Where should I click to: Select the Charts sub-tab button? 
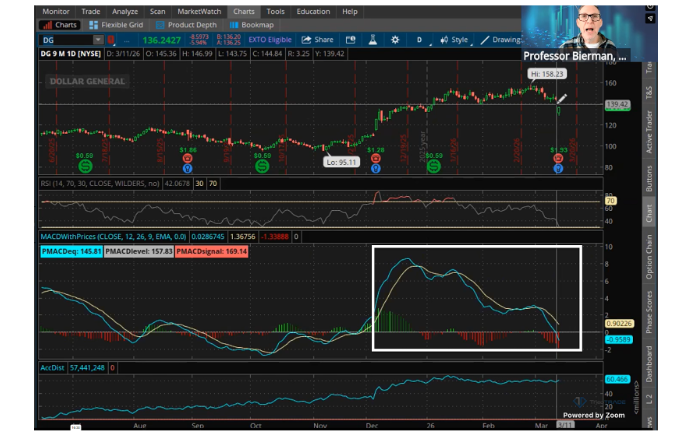pos(61,25)
